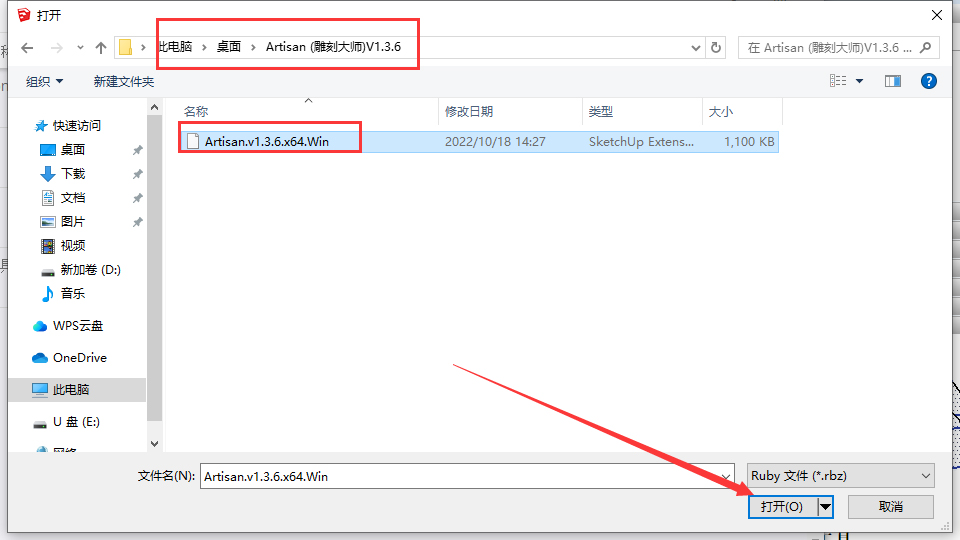The width and height of the screenshot is (960, 540).
Task: Open 视频 in the navigation pane
Action: tap(73, 246)
